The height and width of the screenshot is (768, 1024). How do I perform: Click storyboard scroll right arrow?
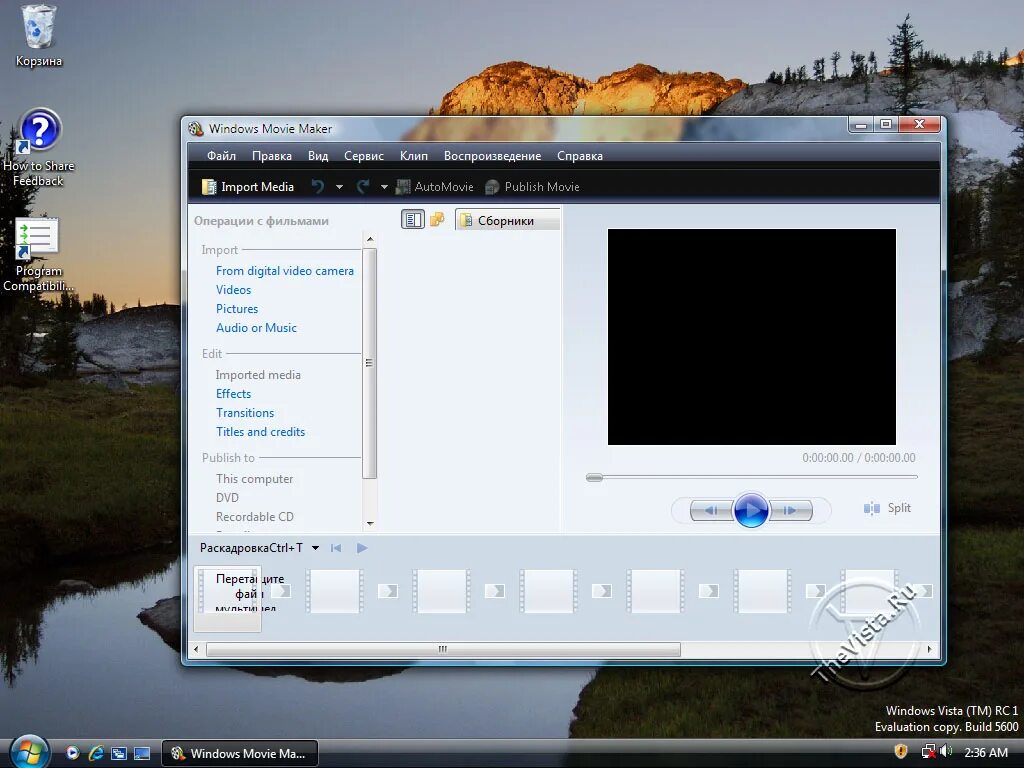[x=929, y=649]
